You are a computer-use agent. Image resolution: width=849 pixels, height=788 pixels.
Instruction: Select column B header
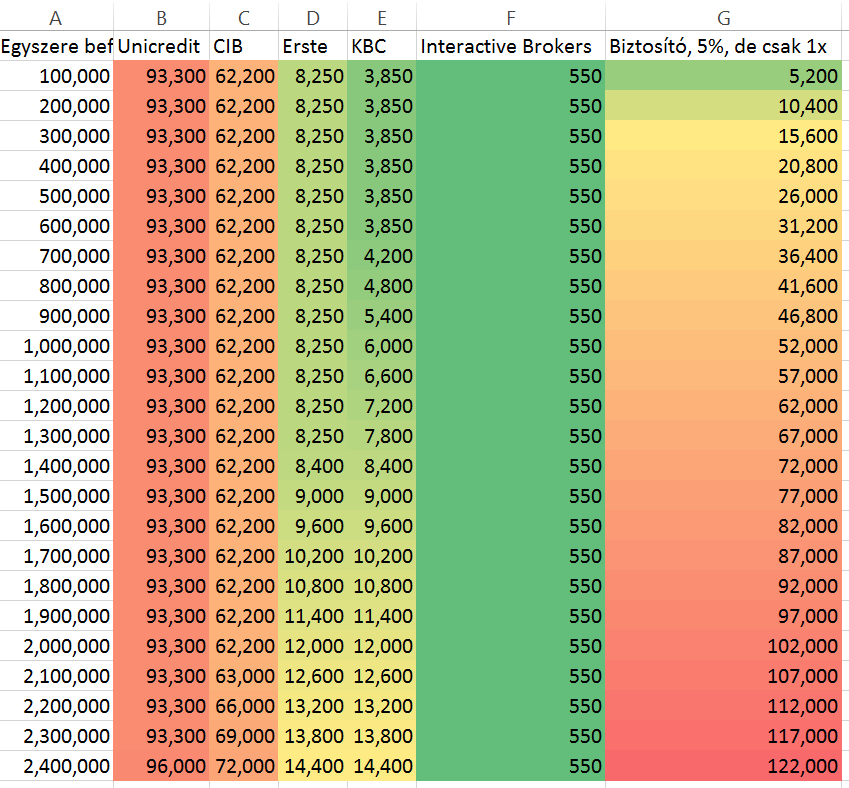click(161, 17)
